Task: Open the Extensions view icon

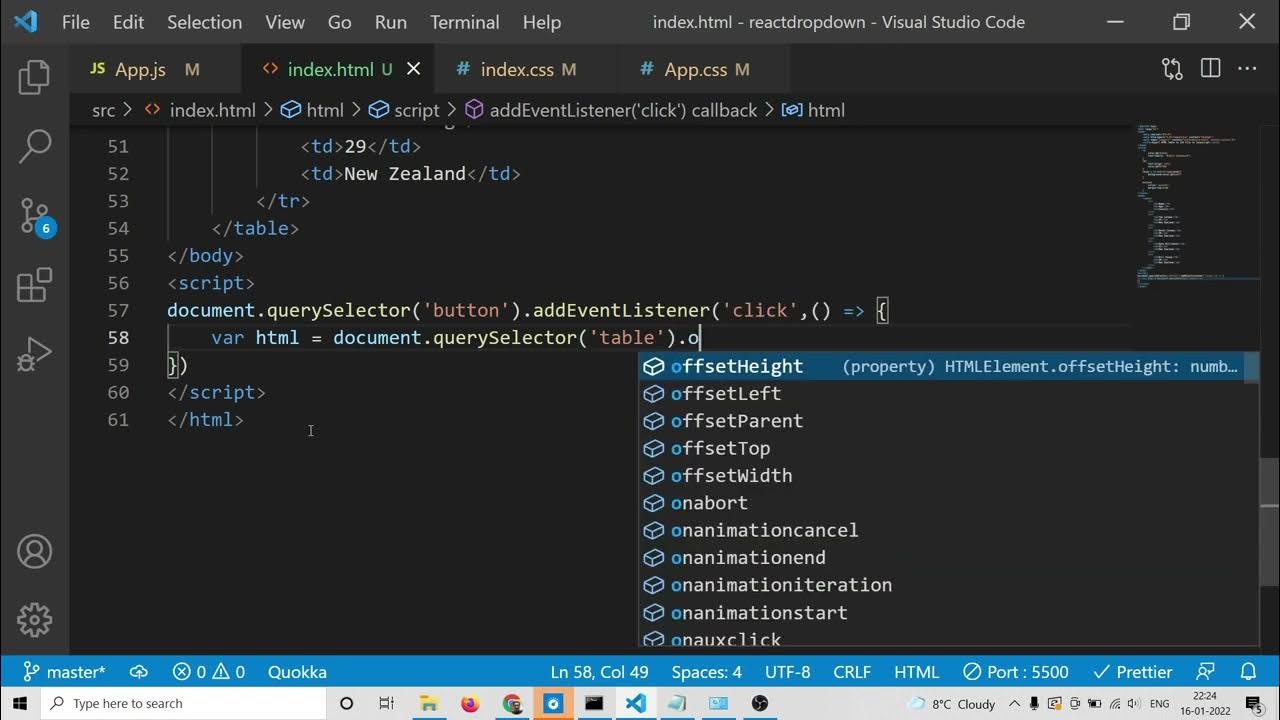Action: pyautogui.click(x=34, y=285)
